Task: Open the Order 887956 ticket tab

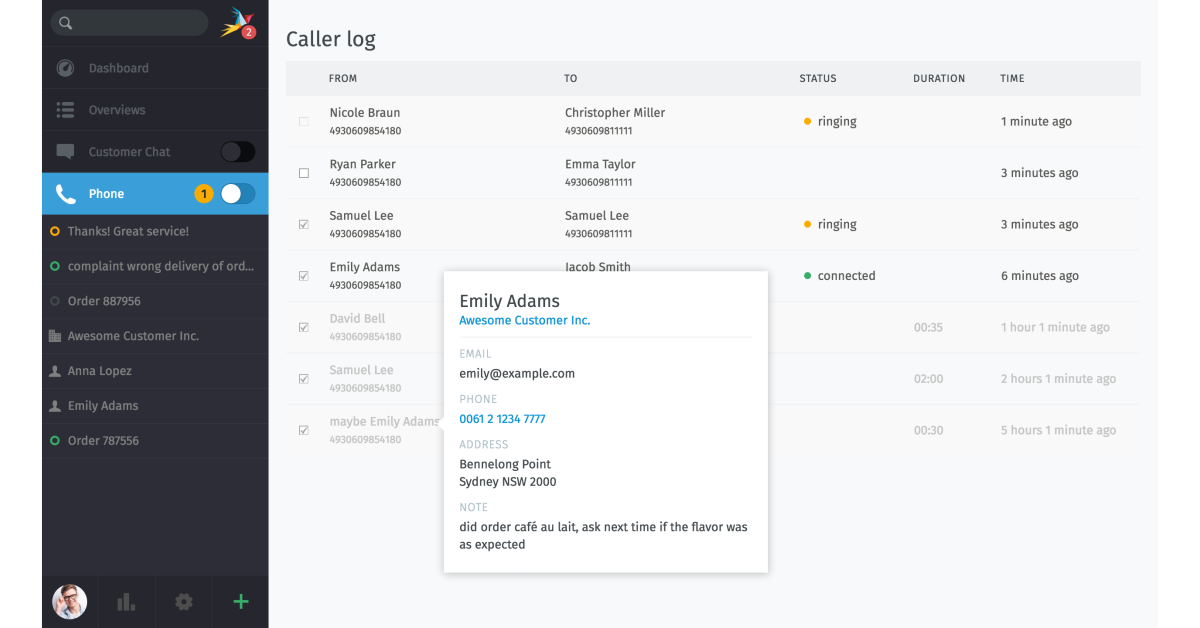Action: [x=155, y=301]
